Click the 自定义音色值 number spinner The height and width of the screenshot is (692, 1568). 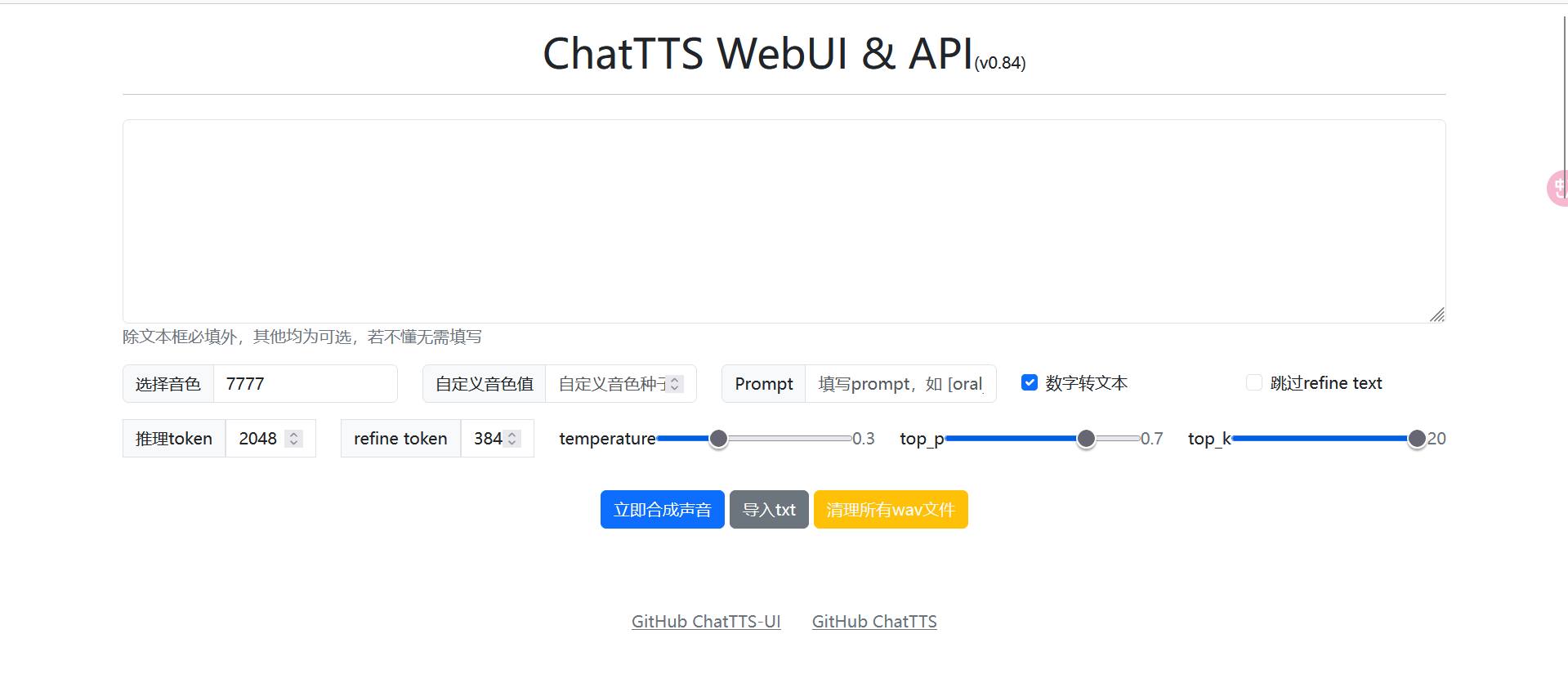pos(675,384)
